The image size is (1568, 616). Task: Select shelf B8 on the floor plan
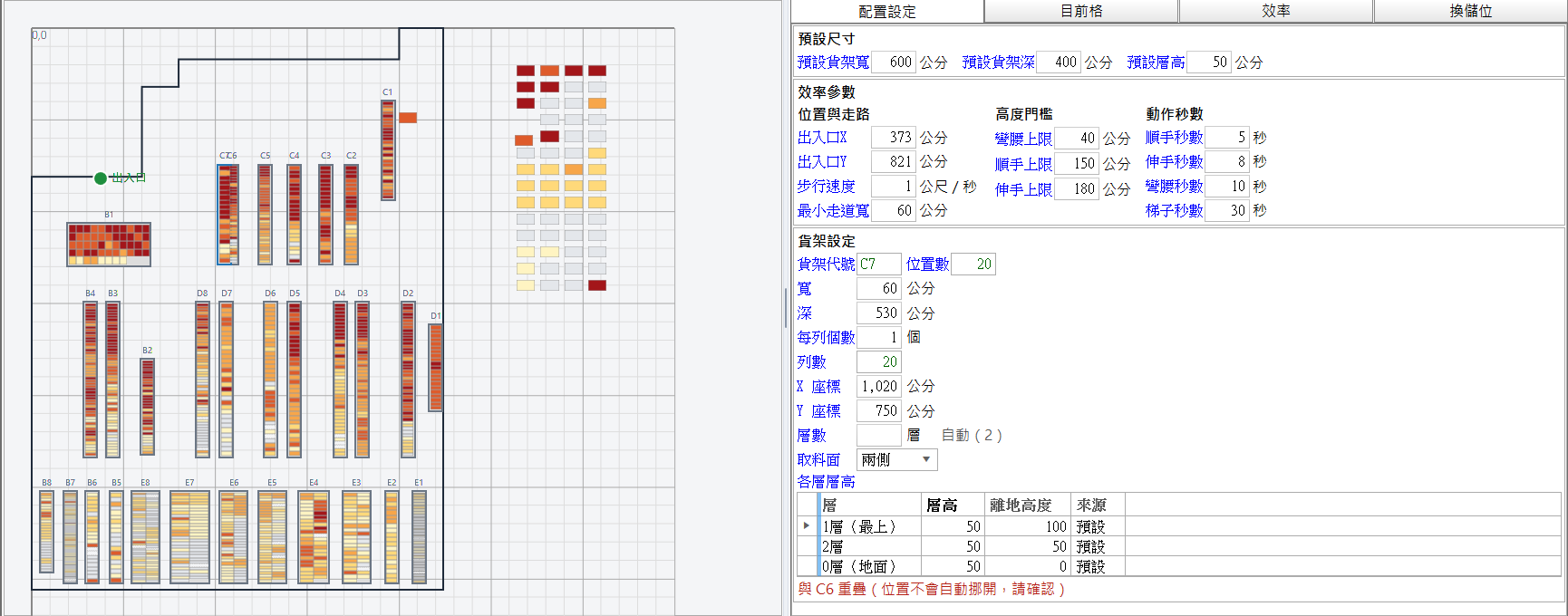46,531
